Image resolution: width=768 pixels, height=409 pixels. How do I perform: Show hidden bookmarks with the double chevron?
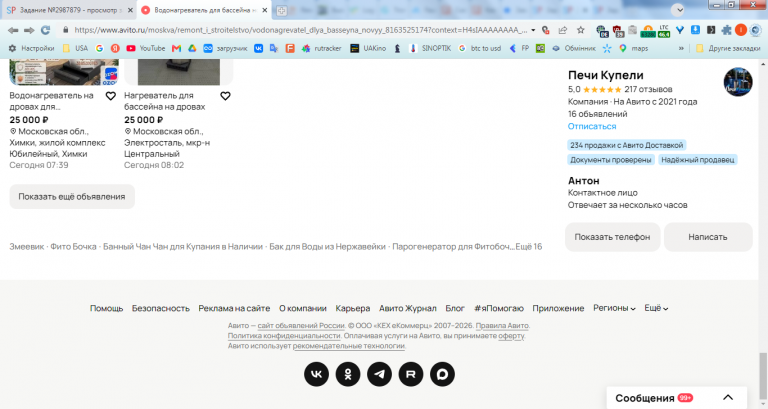[681, 48]
